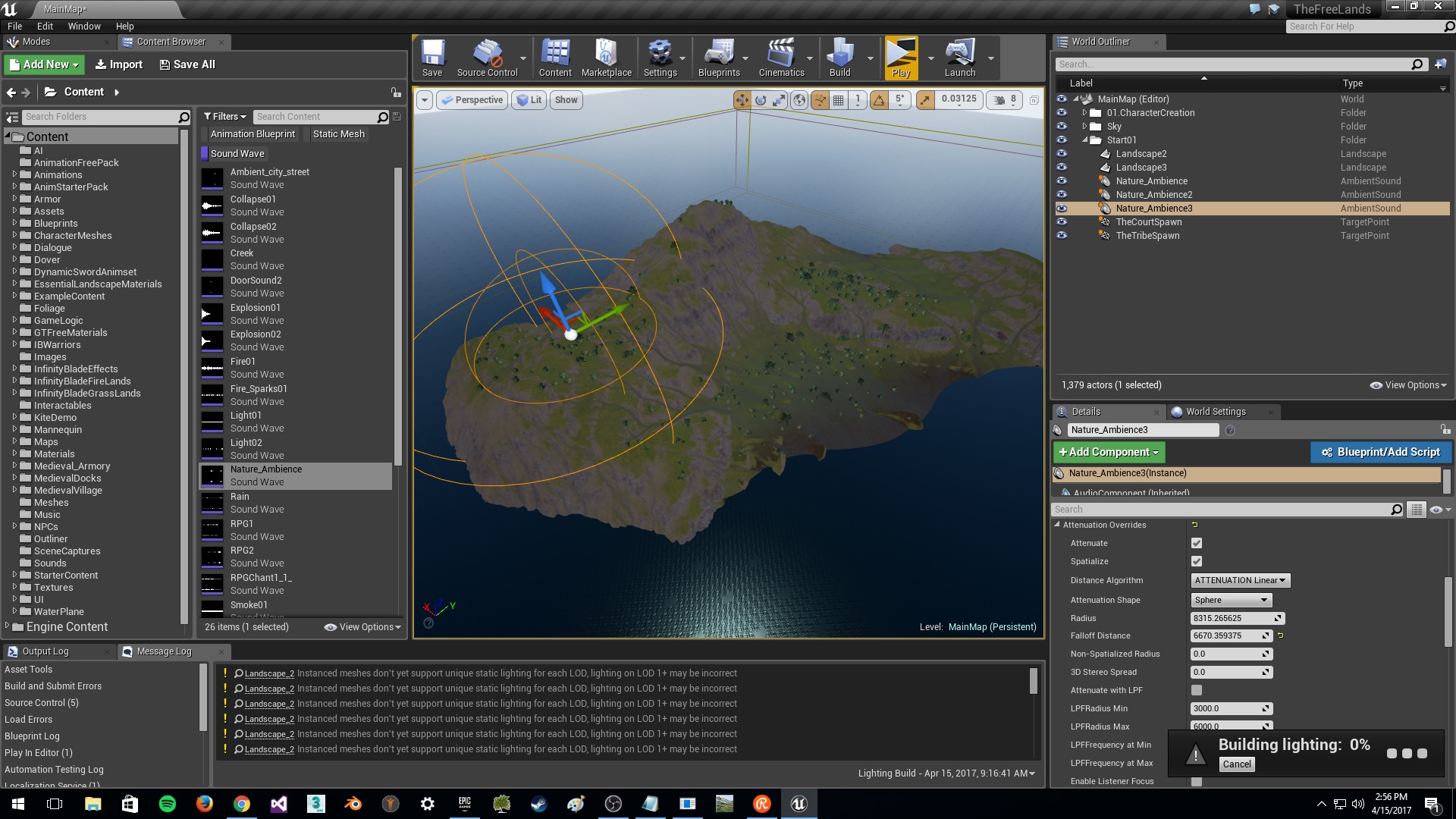The height and width of the screenshot is (819, 1456).
Task: Click the Build toolbar icon
Action: 839,58
